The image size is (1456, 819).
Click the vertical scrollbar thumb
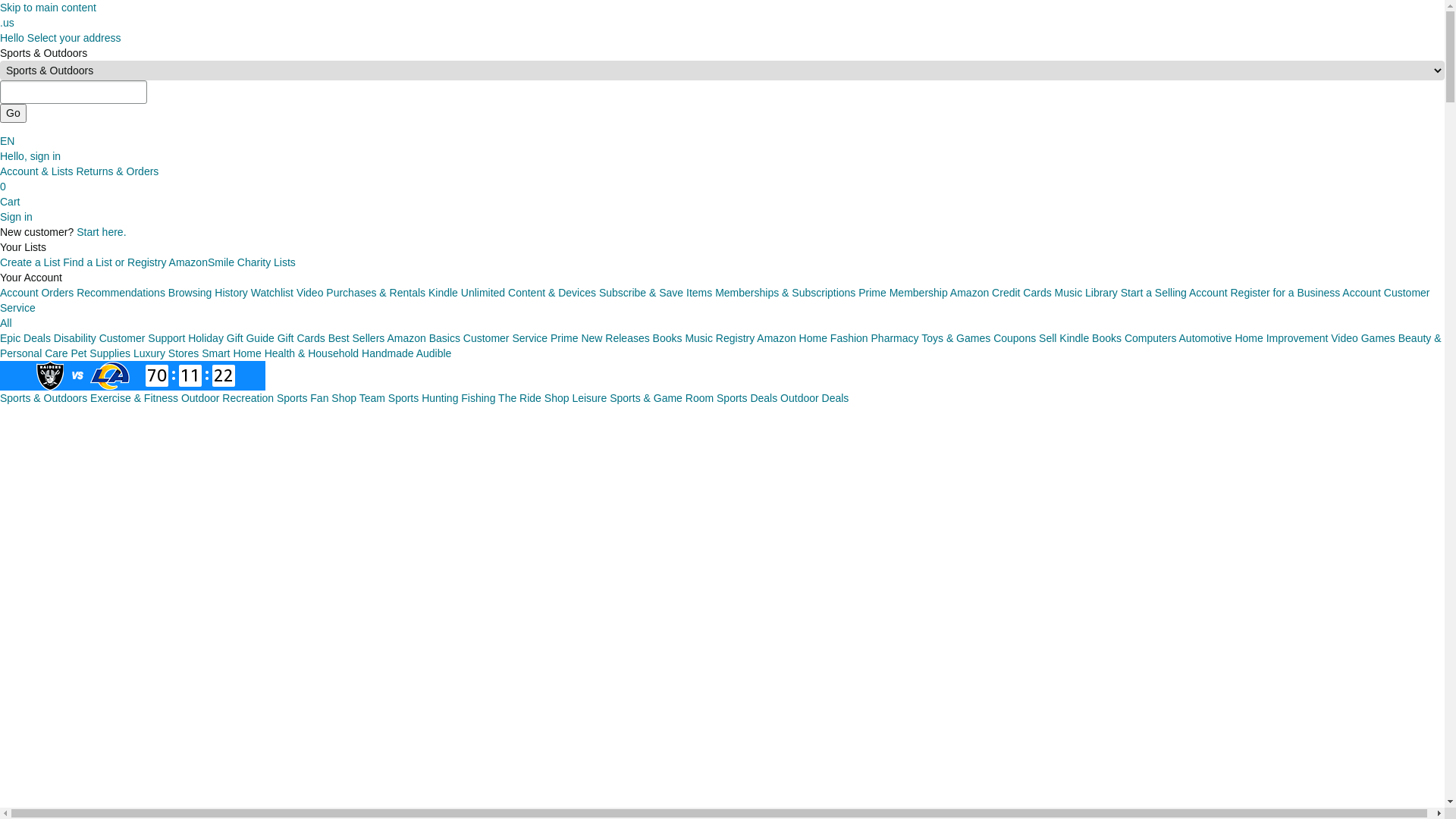[1450, 57]
